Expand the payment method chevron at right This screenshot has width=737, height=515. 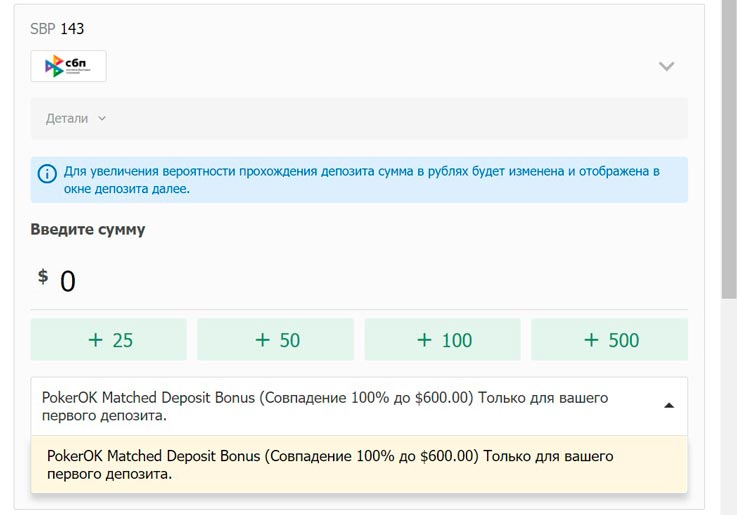(666, 67)
